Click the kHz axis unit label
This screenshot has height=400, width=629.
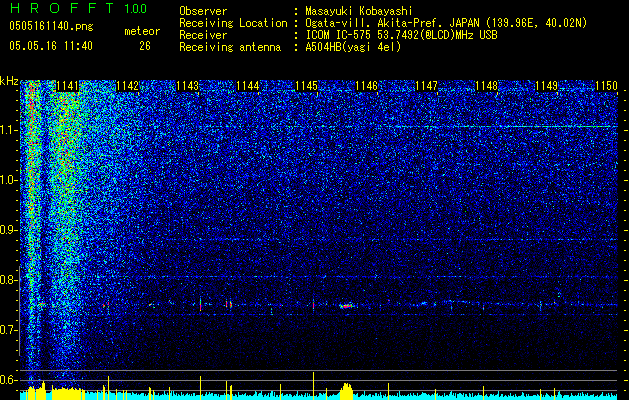pyautogui.click(x=9, y=81)
